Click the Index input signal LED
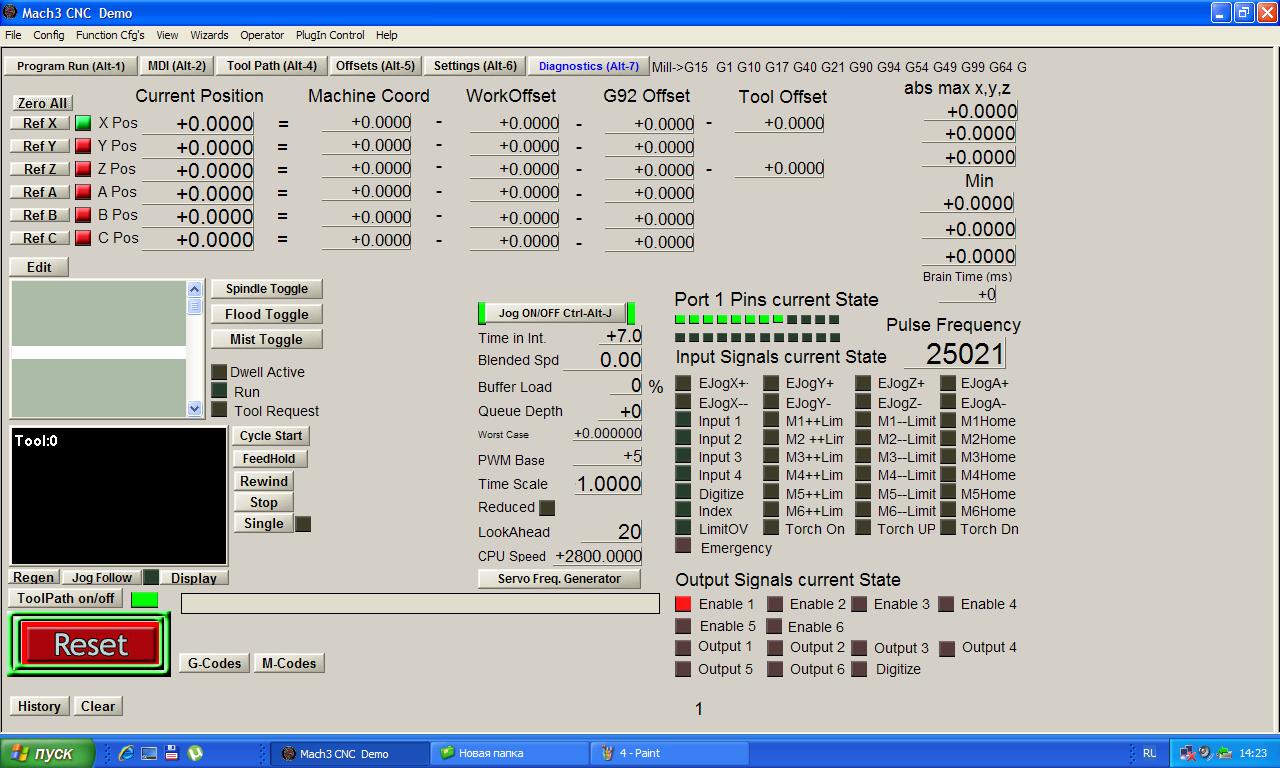Image resolution: width=1280 pixels, height=768 pixels. tap(683, 510)
